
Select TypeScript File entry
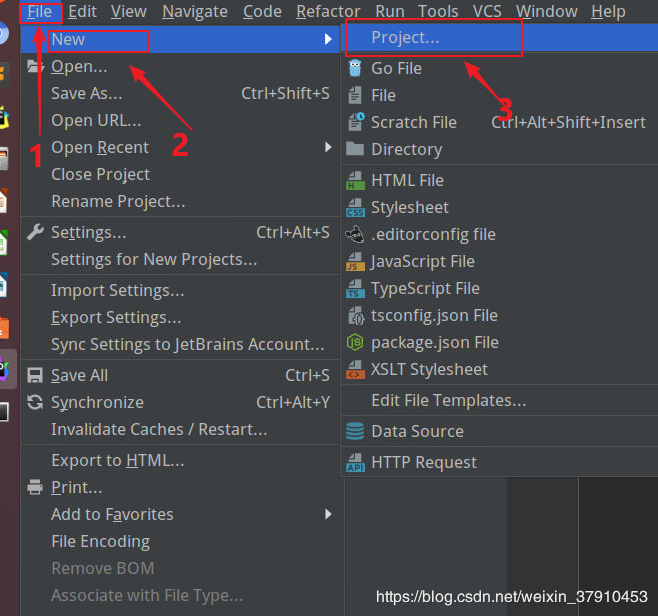[x=499, y=288]
